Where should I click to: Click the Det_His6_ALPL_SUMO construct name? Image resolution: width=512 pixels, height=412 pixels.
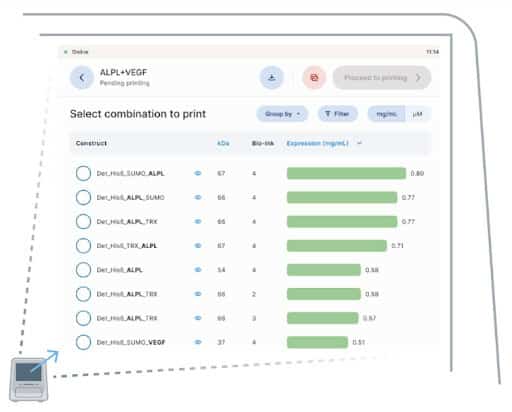(130, 197)
